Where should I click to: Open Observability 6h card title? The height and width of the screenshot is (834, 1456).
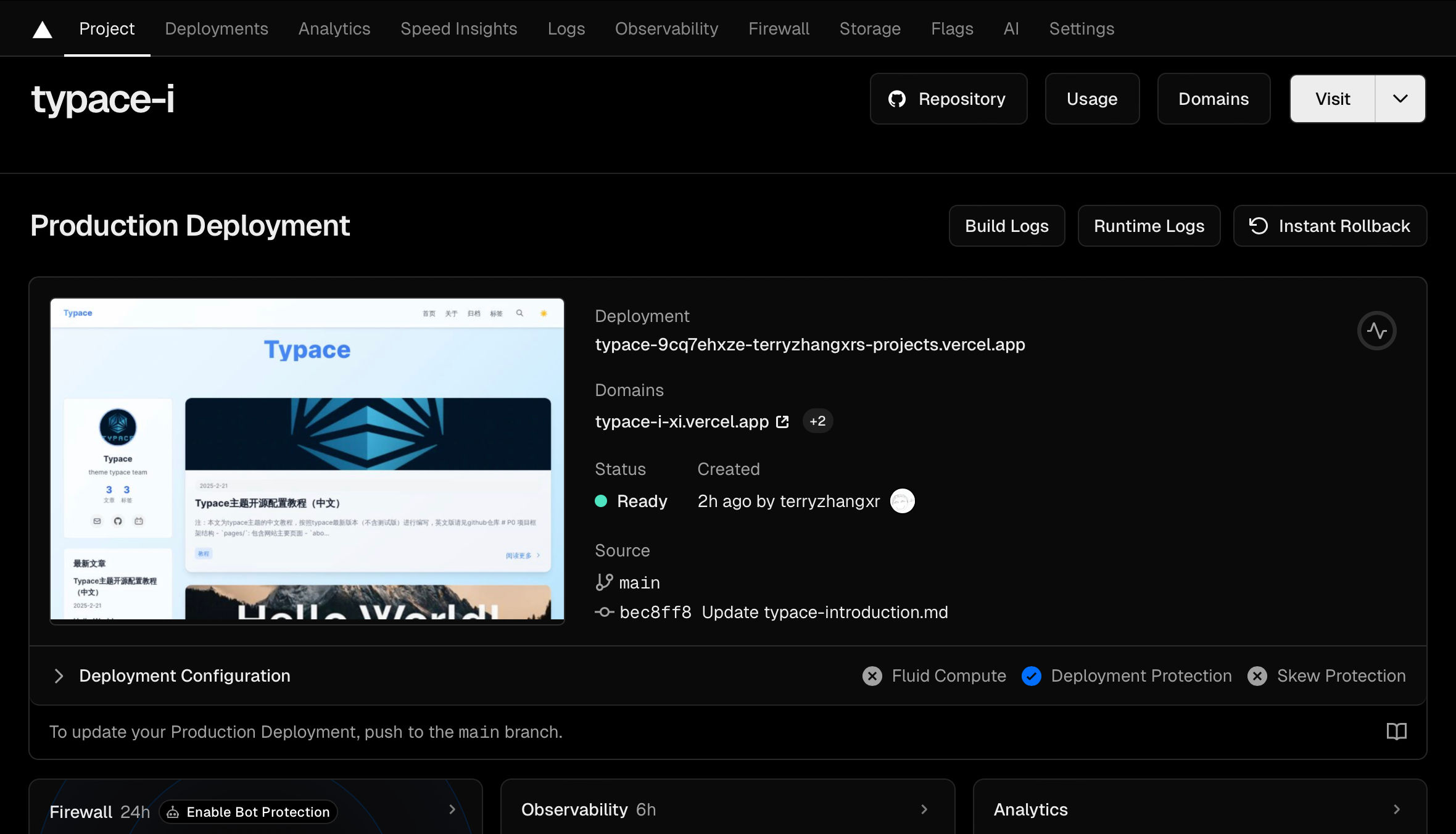589,809
